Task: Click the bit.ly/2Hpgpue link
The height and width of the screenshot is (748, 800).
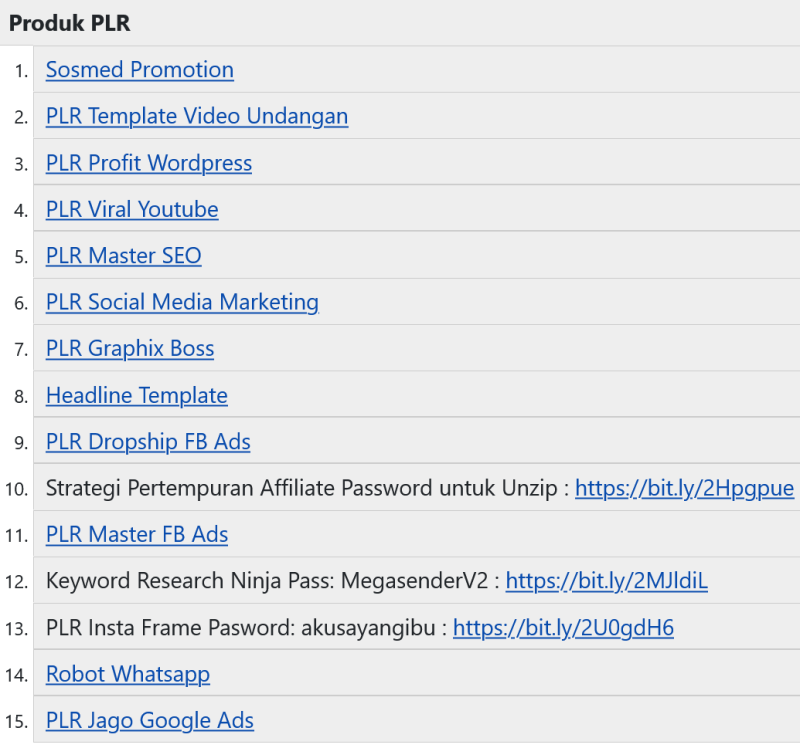Action: coord(685,488)
